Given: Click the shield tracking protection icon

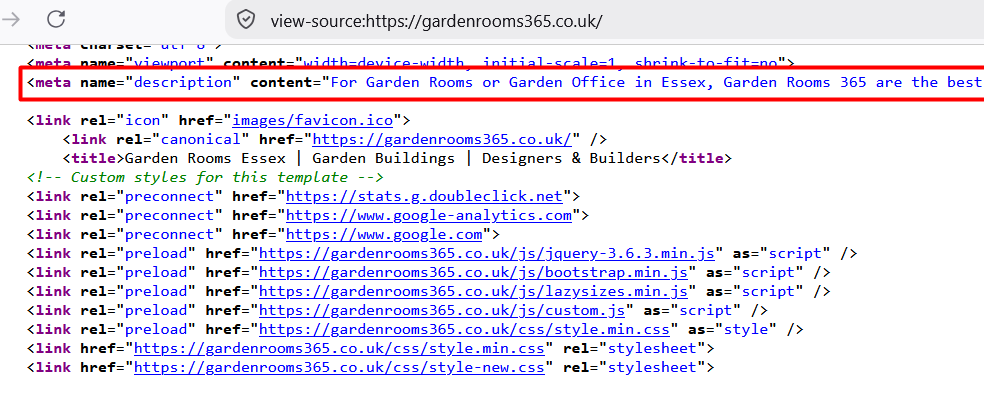Looking at the screenshot, I should (x=245, y=20).
